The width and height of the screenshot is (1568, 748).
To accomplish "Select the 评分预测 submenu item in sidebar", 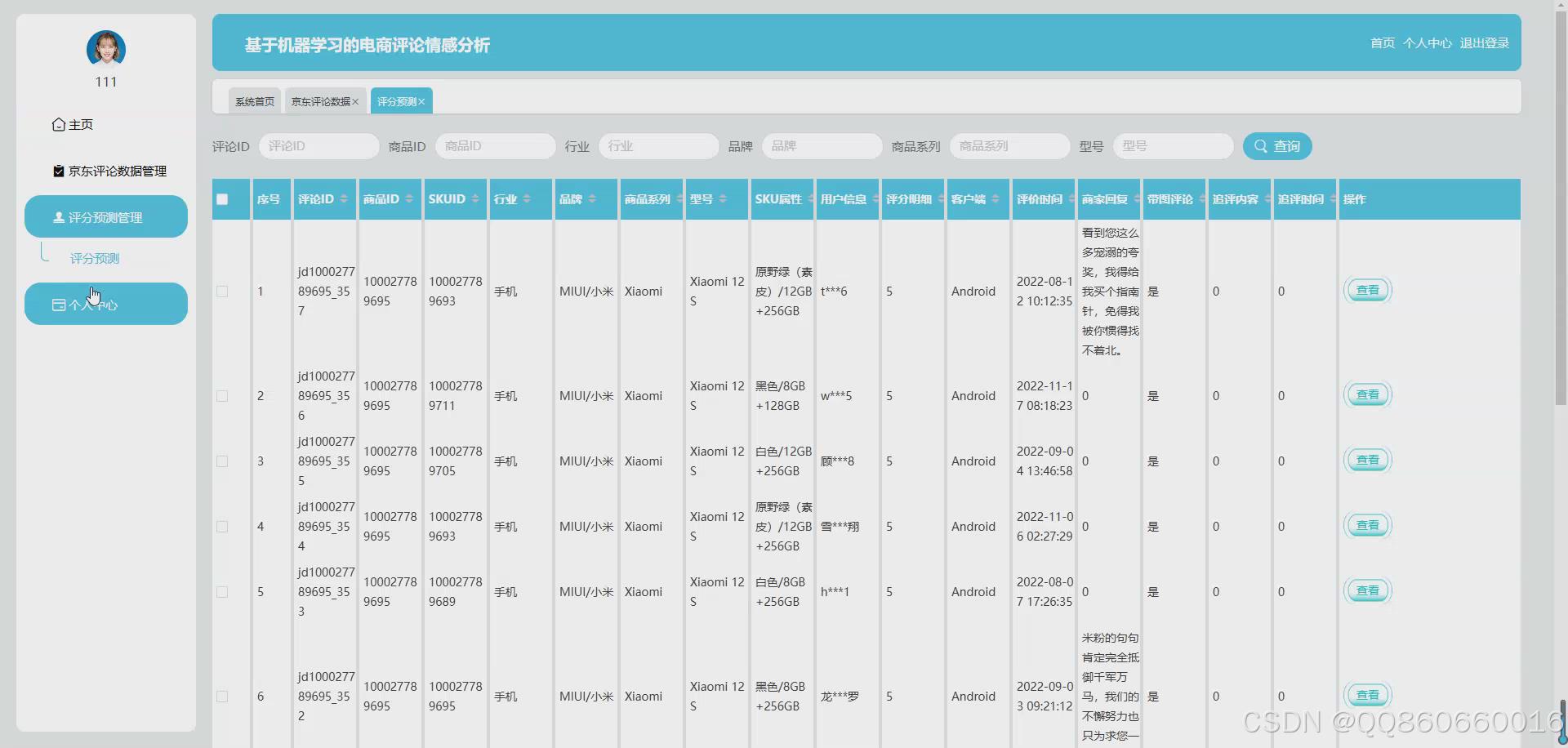I will (x=95, y=259).
